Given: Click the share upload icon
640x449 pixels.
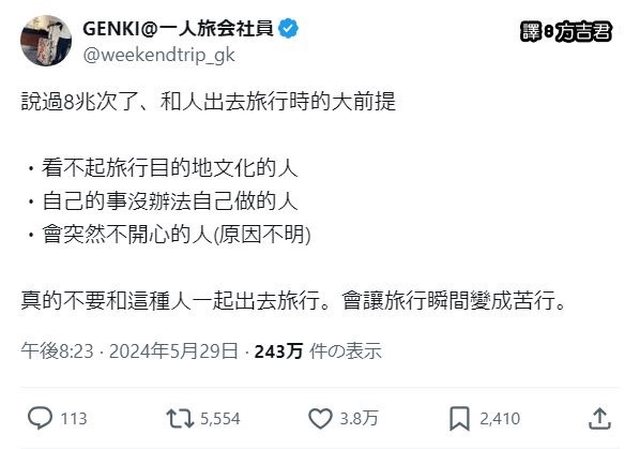Looking at the screenshot, I should tap(600, 418).
